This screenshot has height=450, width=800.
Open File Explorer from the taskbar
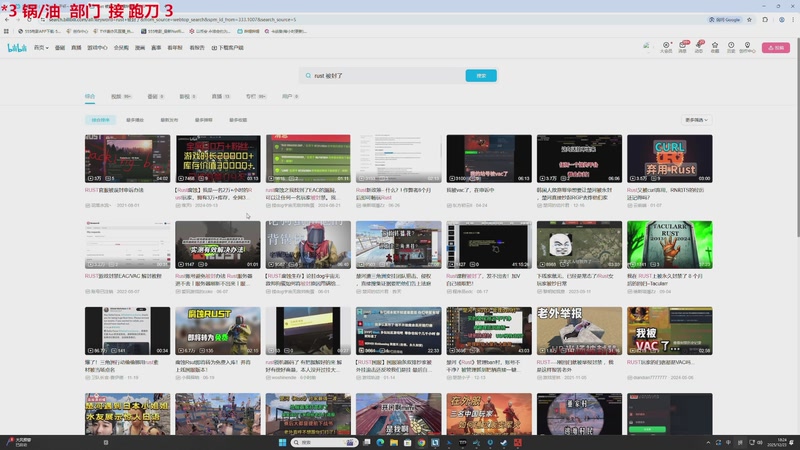394,442
